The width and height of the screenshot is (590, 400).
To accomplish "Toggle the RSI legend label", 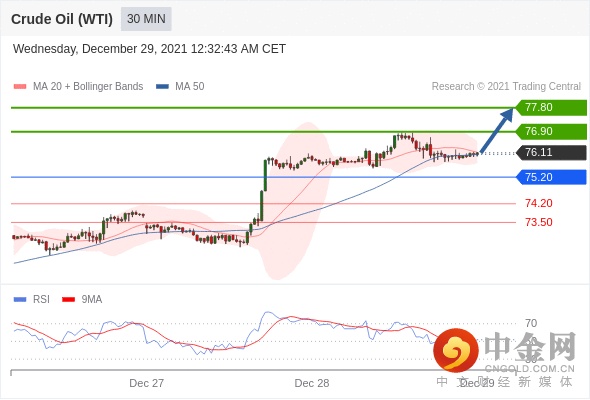I will (x=41, y=300).
